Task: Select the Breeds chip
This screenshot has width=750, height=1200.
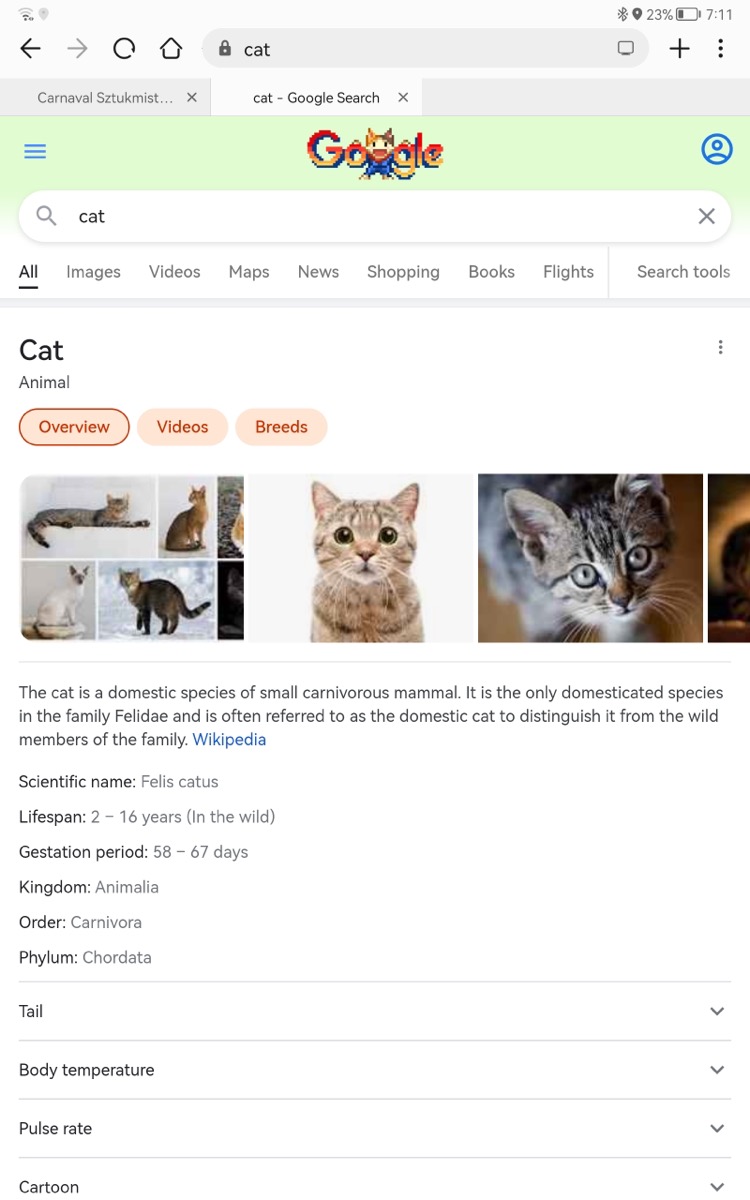Action: [x=281, y=427]
